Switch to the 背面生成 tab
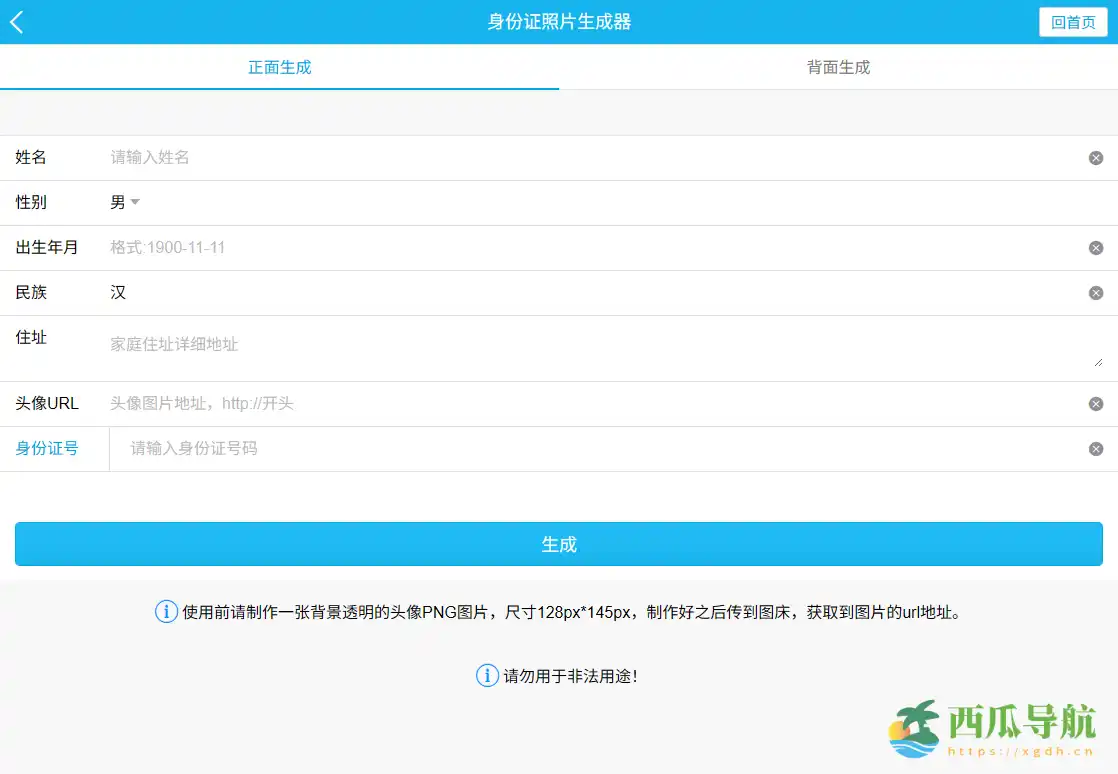1118x774 pixels. [836, 67]
